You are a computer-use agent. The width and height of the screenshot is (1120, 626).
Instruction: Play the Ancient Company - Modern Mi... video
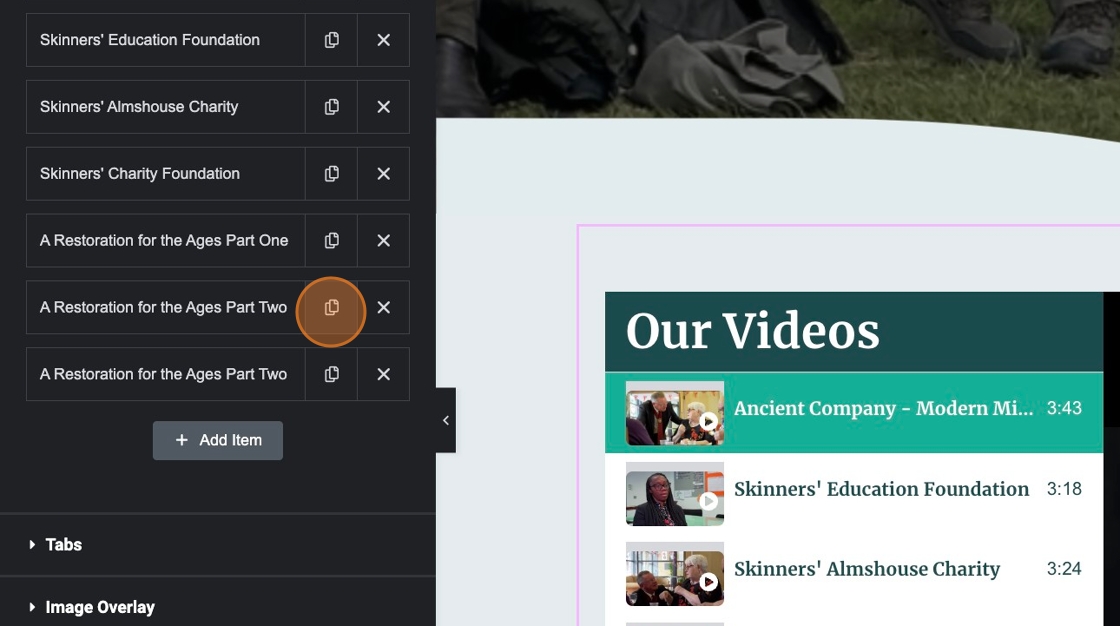709,421
